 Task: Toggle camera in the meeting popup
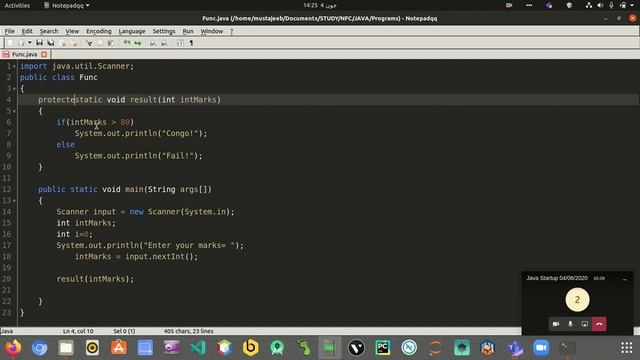coord(556,324)
